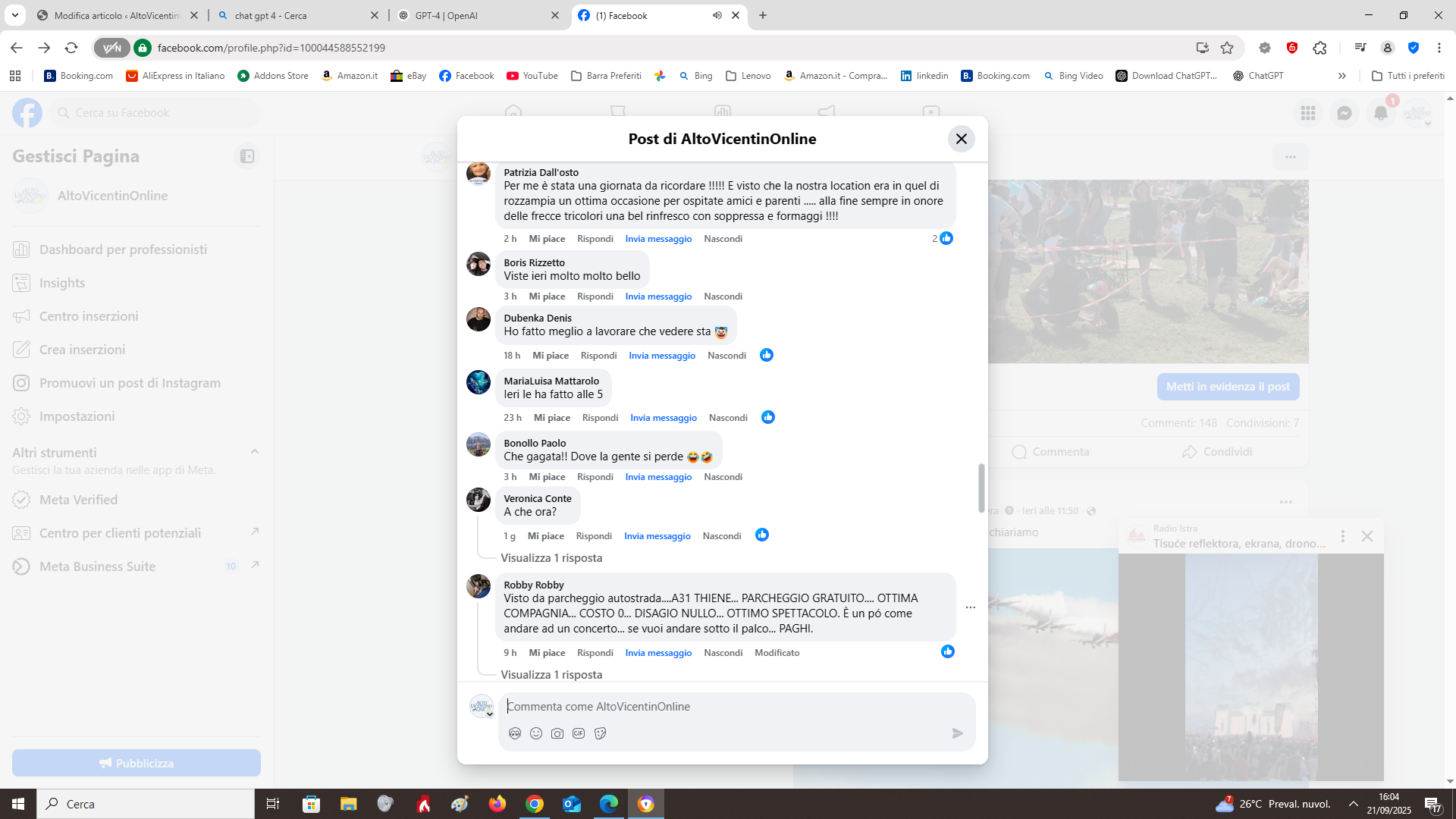Open Centro inserzioni in the sidebar

pyautogui.click(x=136, y=316)
